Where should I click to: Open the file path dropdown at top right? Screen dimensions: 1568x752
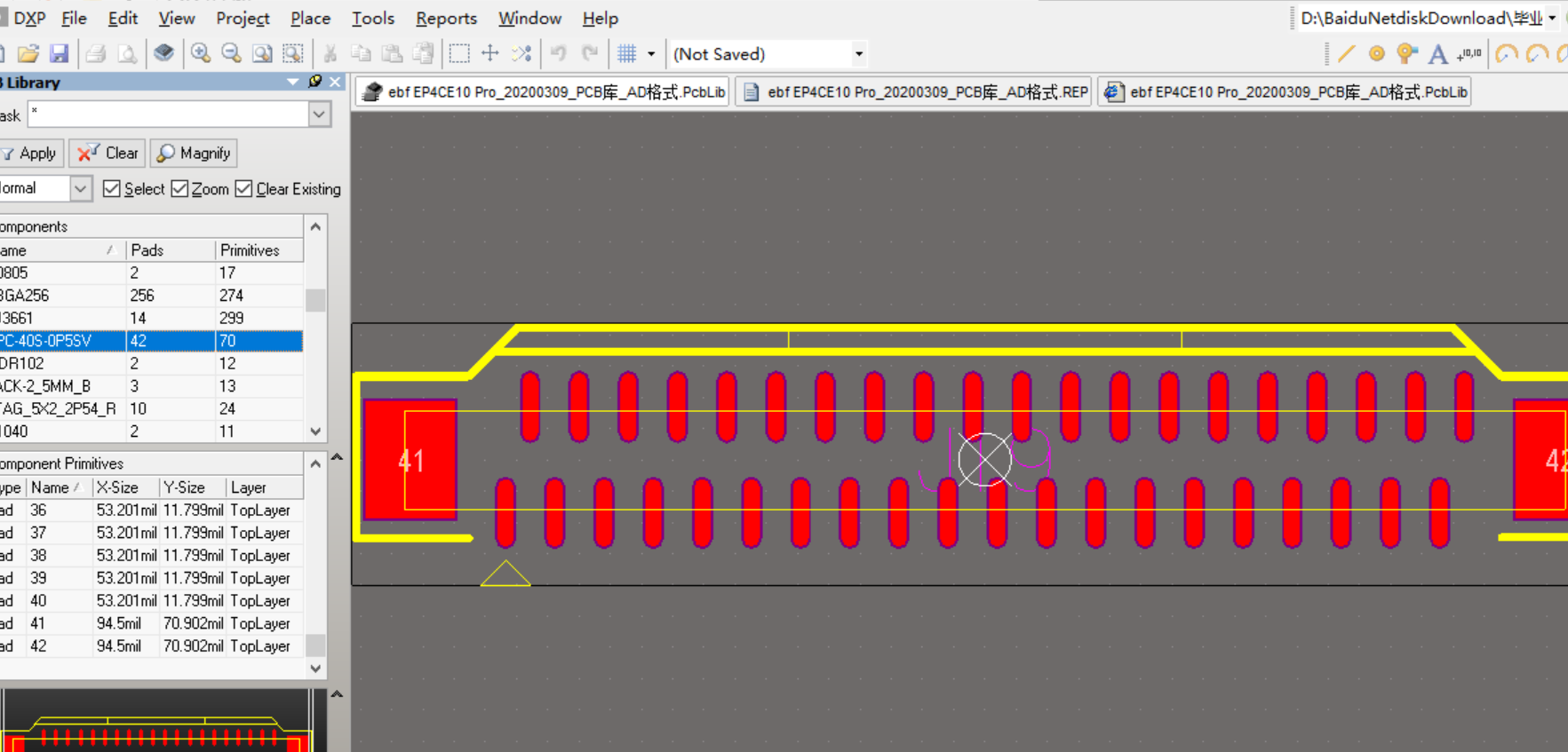tap(1552, 18)
